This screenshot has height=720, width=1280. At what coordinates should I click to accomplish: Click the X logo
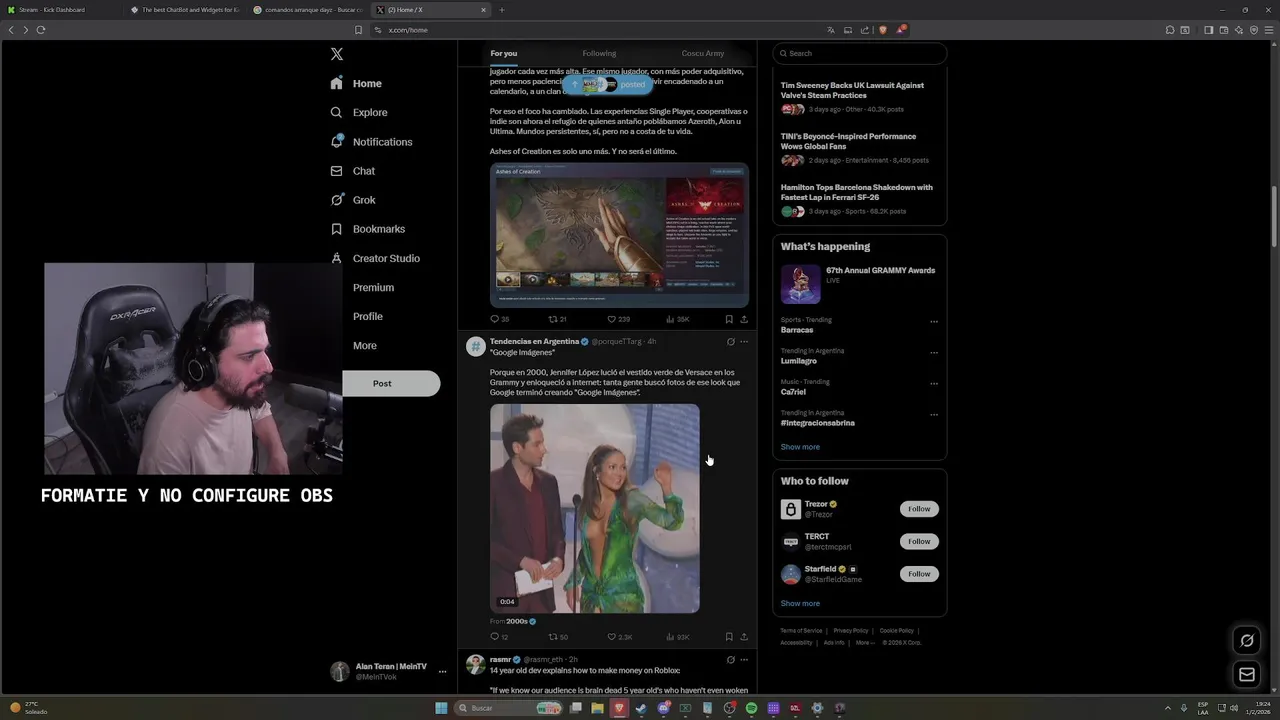click(337, 54)
